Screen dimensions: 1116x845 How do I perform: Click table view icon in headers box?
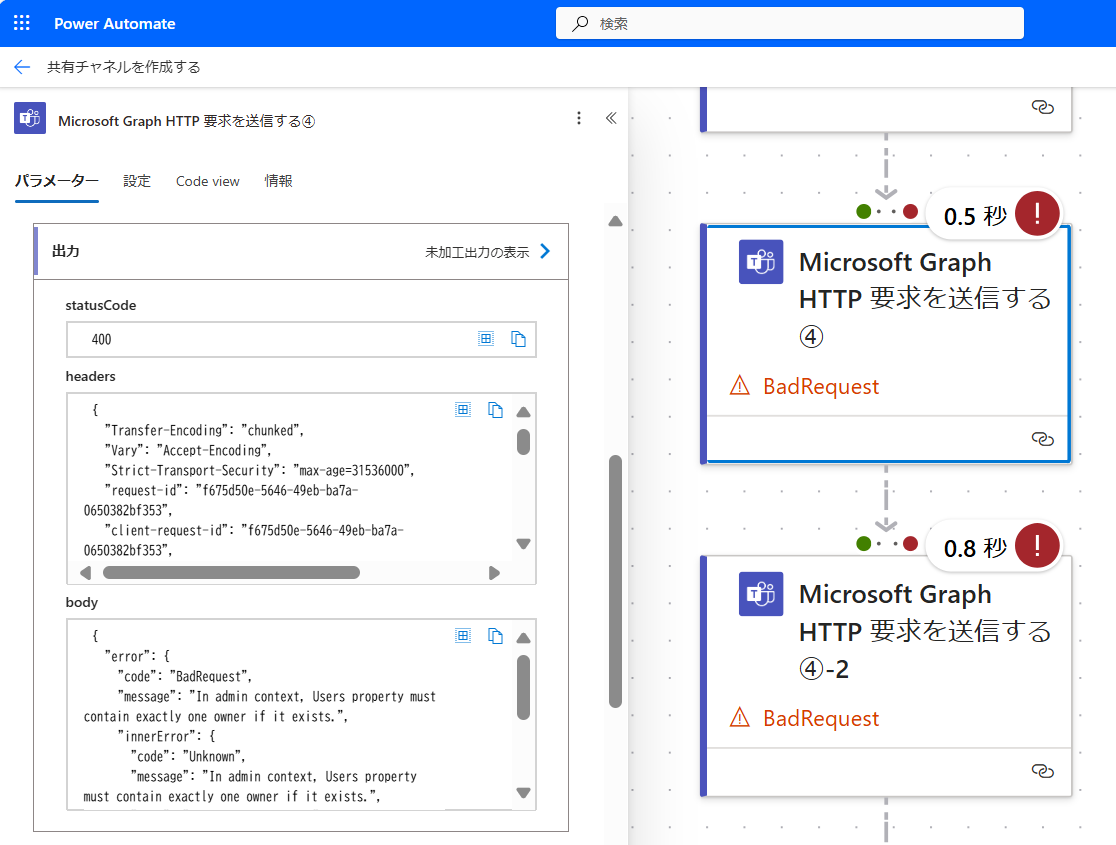[463, 409]
